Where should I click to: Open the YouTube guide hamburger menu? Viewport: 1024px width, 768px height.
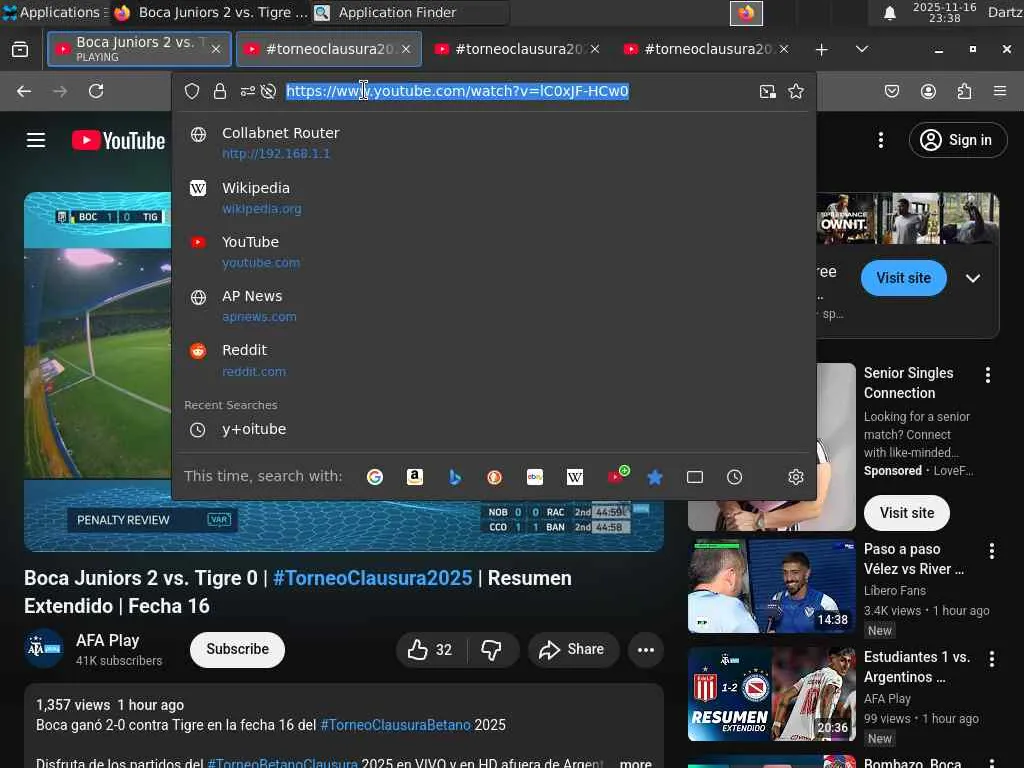(36, 140)
